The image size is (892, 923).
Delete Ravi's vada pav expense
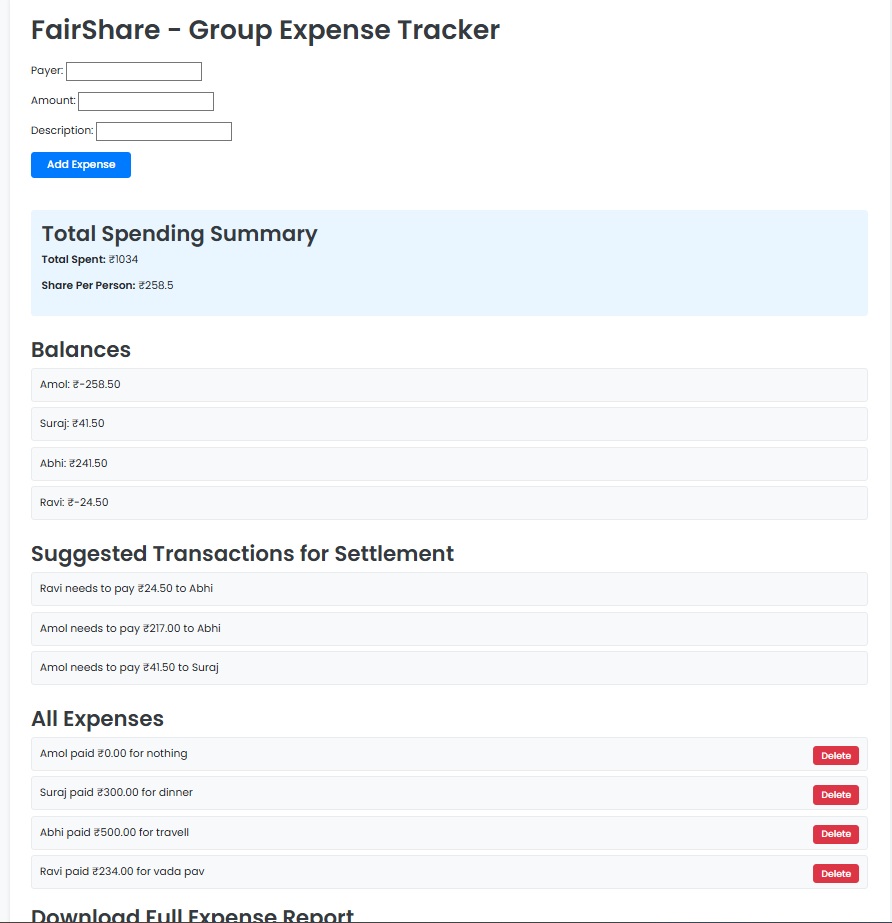[x=836, y=872]
